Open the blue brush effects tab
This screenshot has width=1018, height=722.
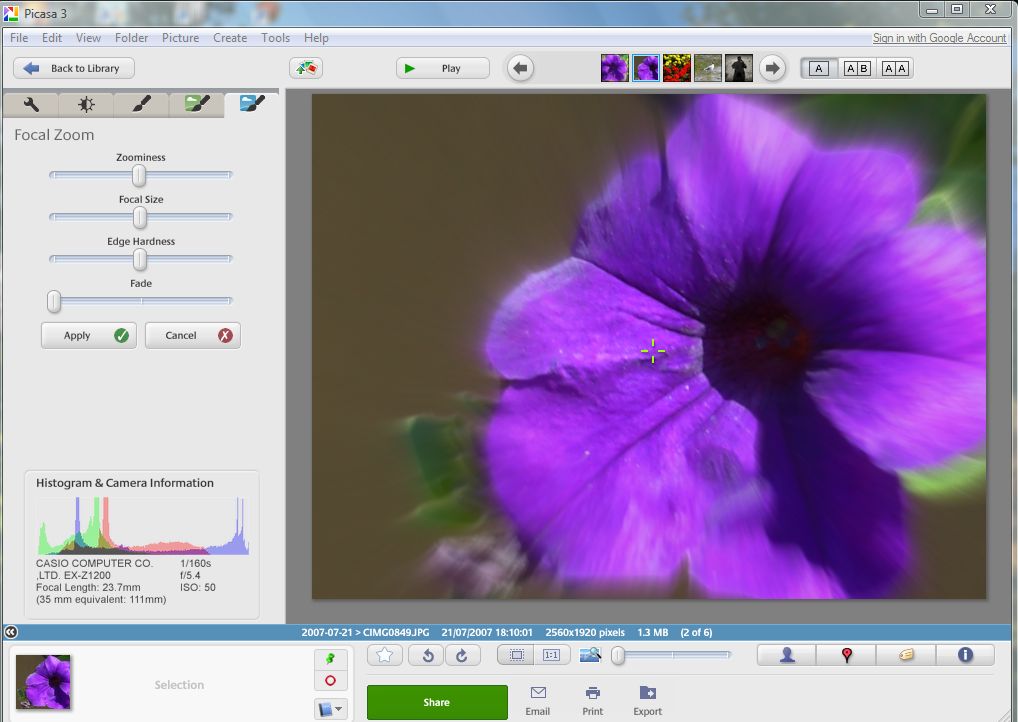pos(252,104)
